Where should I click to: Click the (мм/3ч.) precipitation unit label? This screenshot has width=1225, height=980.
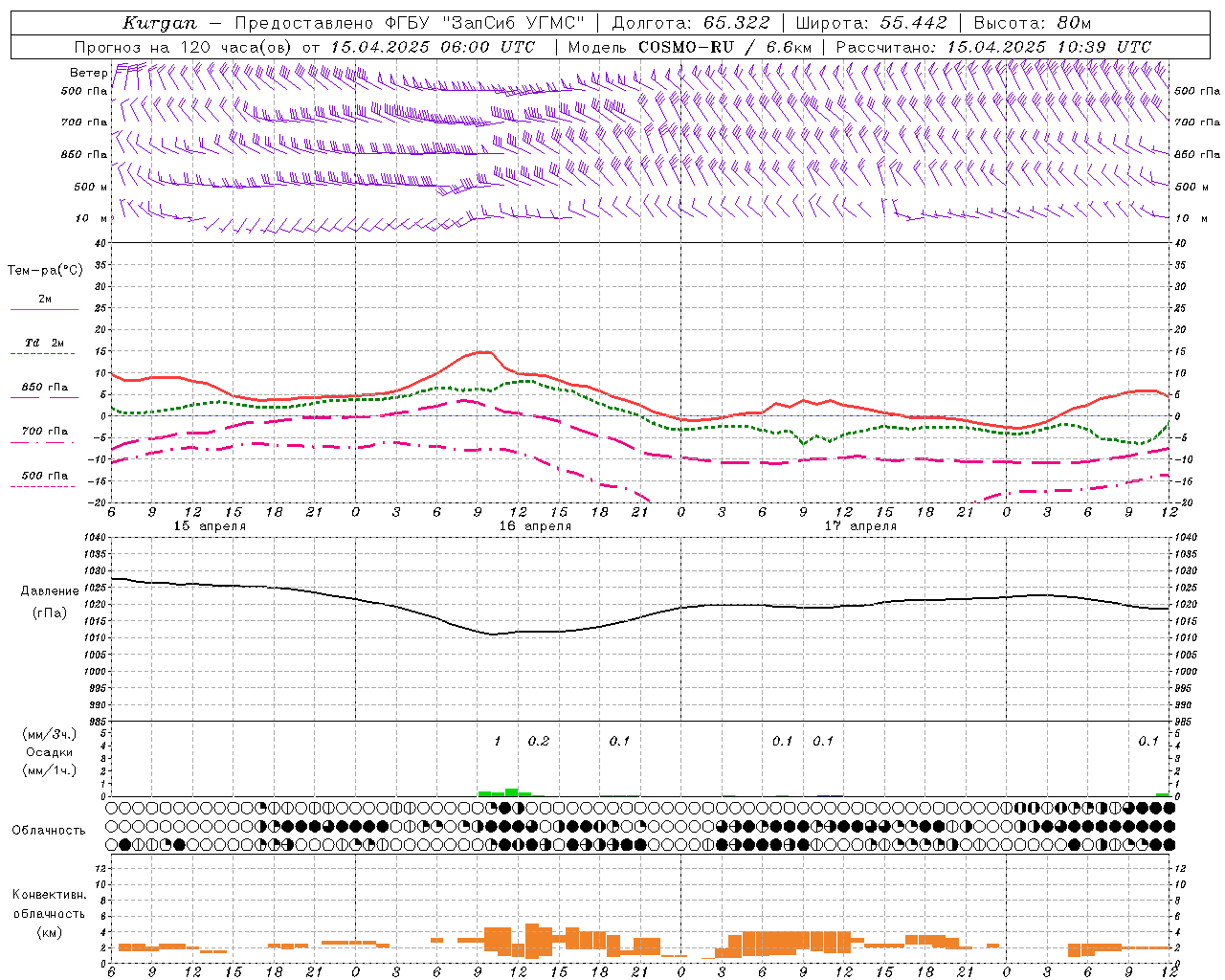tap(48, 733)
